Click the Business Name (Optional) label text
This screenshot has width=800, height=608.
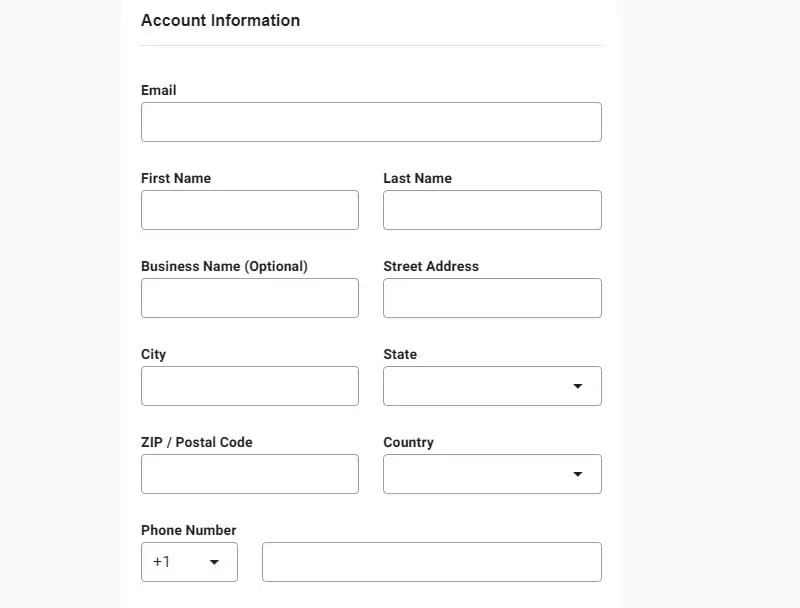(x=224, y=267)
